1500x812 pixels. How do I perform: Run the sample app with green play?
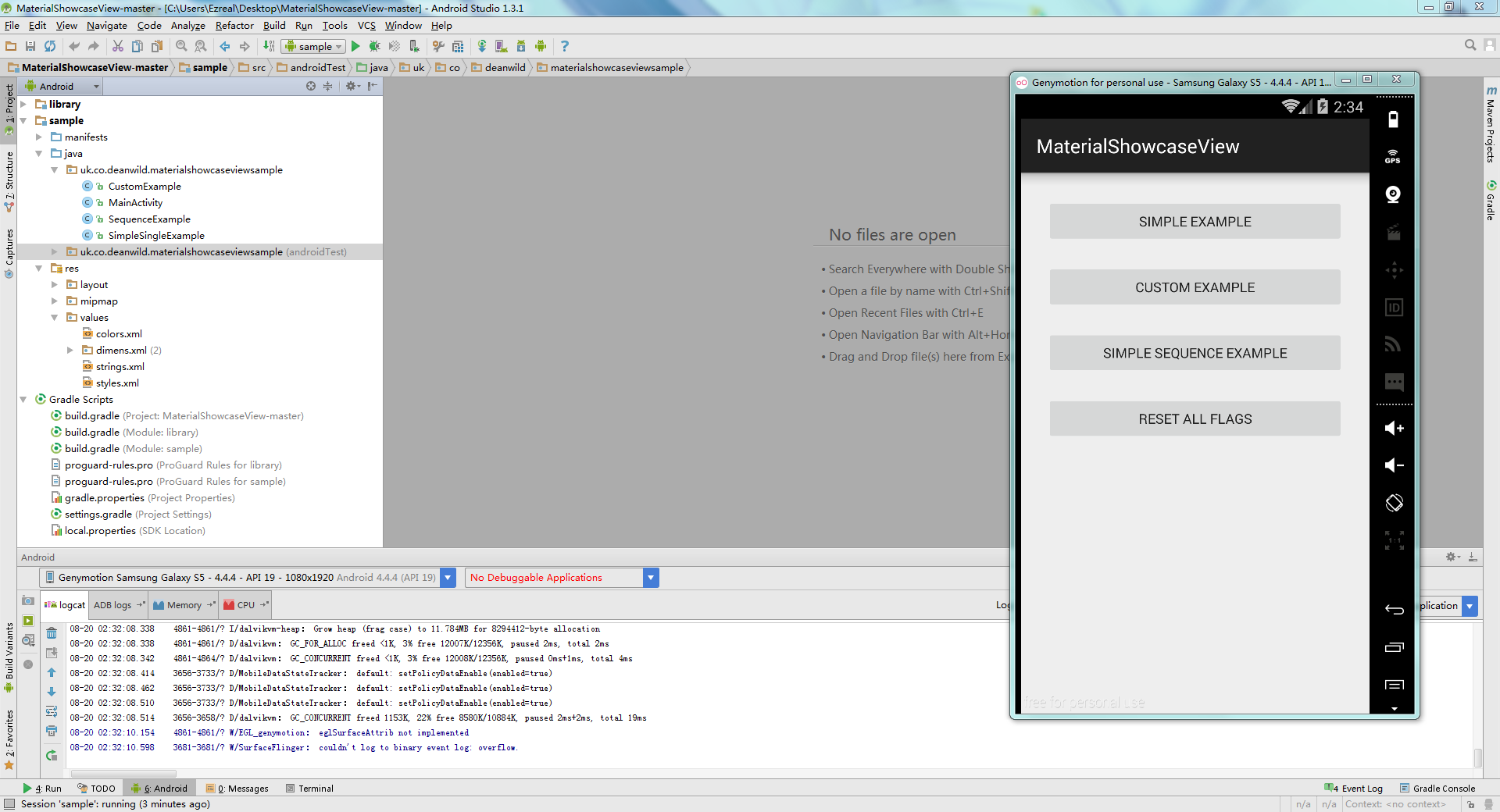(355, 46)
